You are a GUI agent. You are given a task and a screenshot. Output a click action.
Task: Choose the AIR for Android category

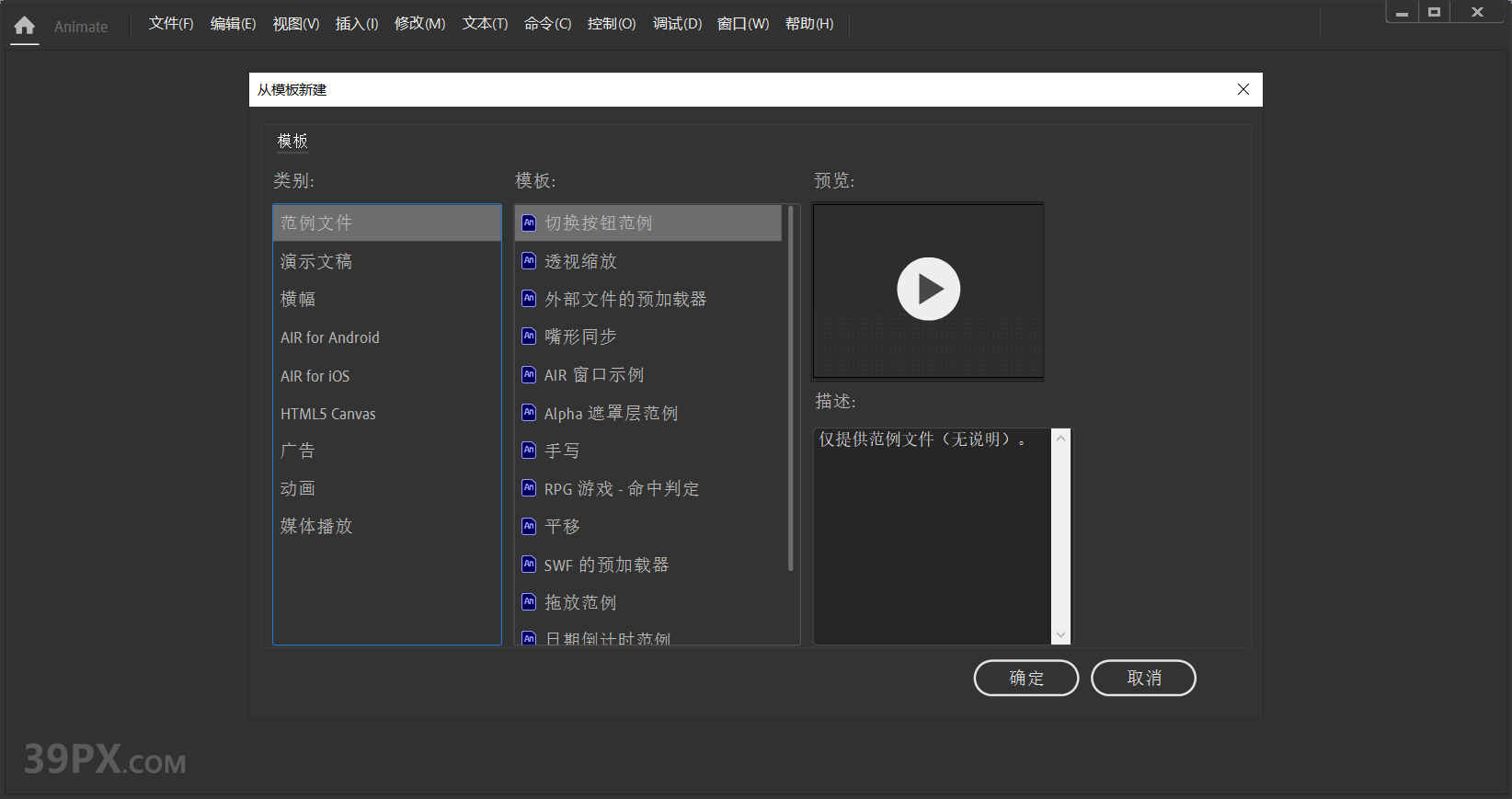click(387, 337)
